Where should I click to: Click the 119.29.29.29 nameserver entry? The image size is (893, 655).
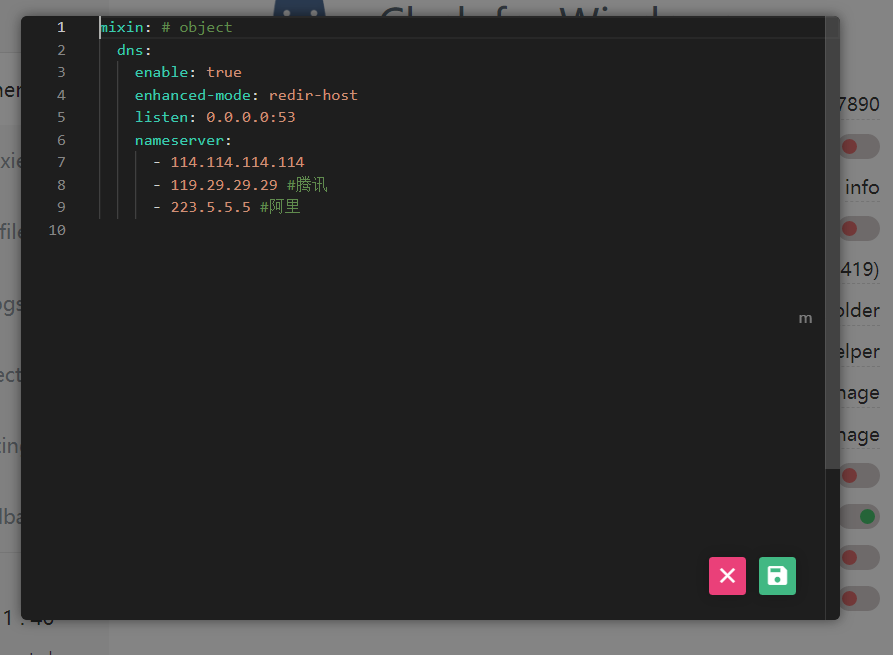[224, 185]
